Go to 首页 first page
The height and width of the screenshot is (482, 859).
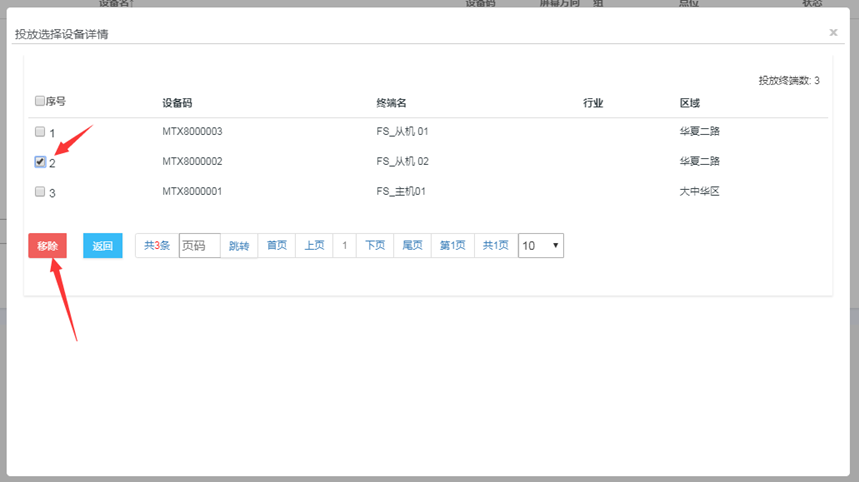coord(276,246)
